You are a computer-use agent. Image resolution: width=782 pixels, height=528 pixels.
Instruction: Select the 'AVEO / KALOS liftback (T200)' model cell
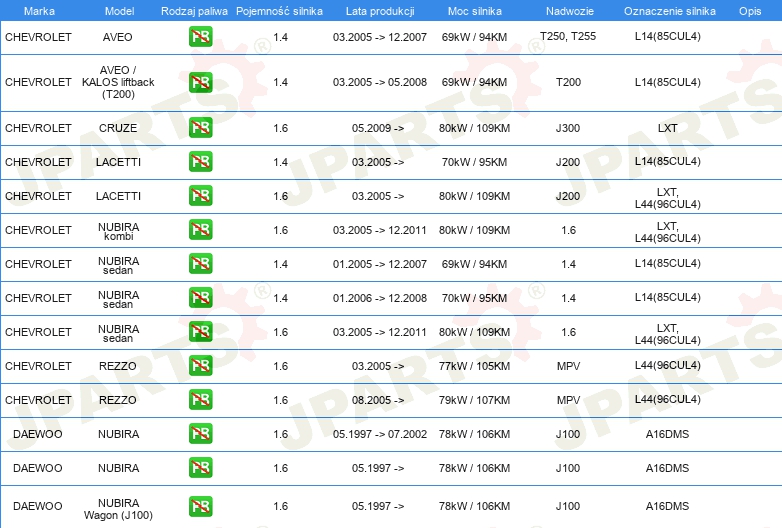tap(118, 82)
